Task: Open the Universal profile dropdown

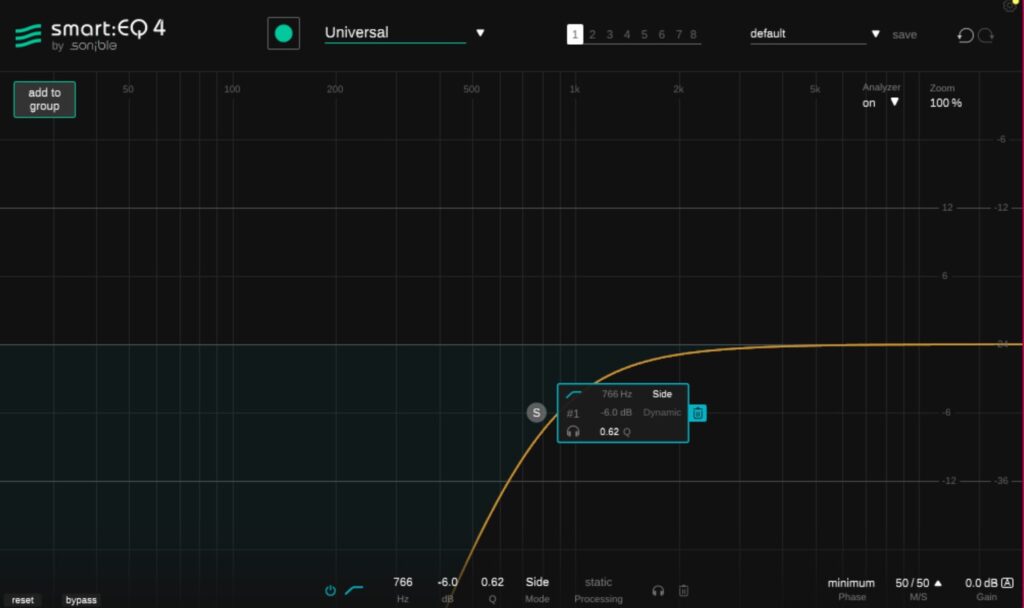Action: click(x=480, y=33)
